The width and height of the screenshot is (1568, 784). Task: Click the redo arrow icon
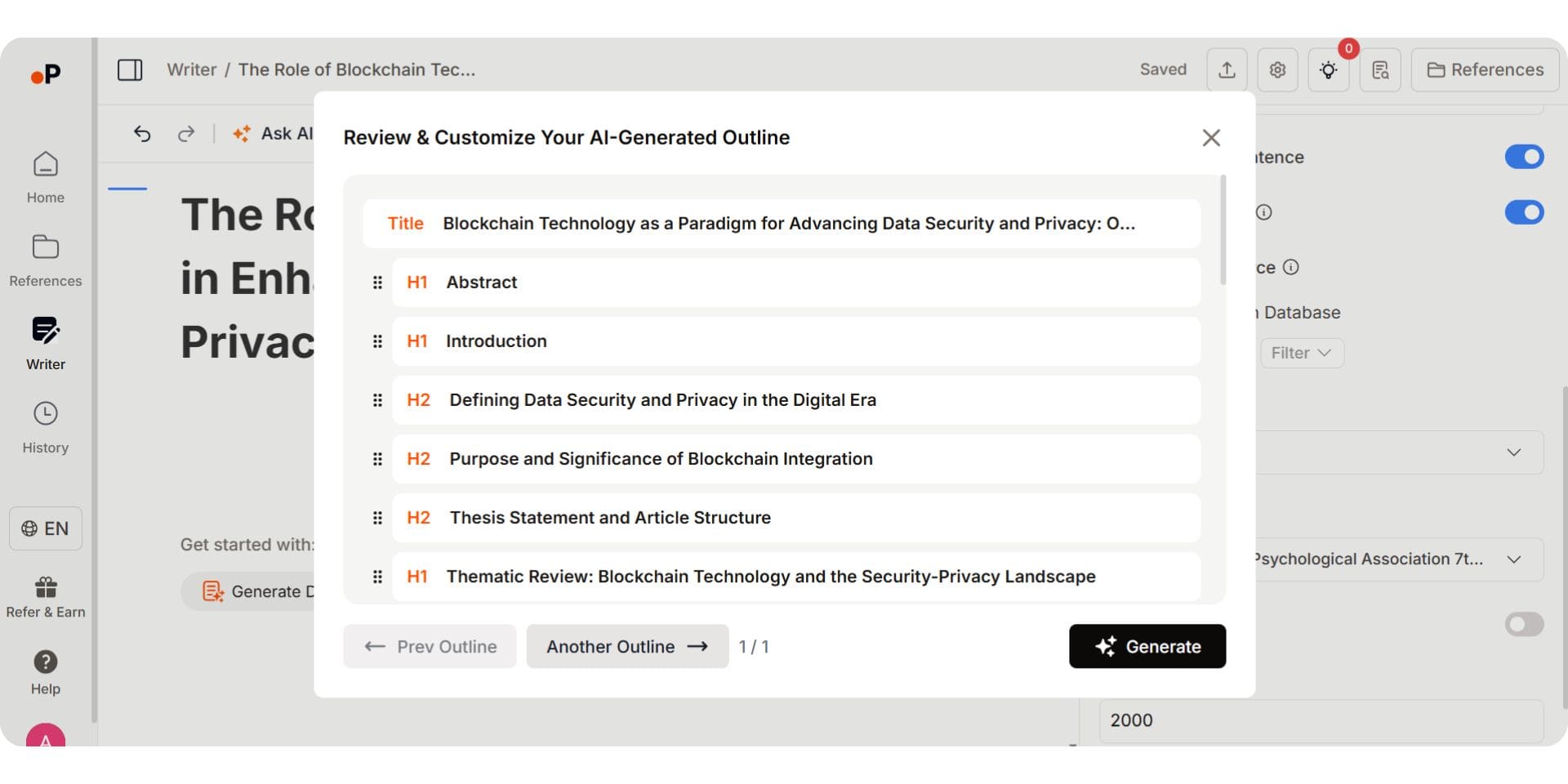click(186, 134)
